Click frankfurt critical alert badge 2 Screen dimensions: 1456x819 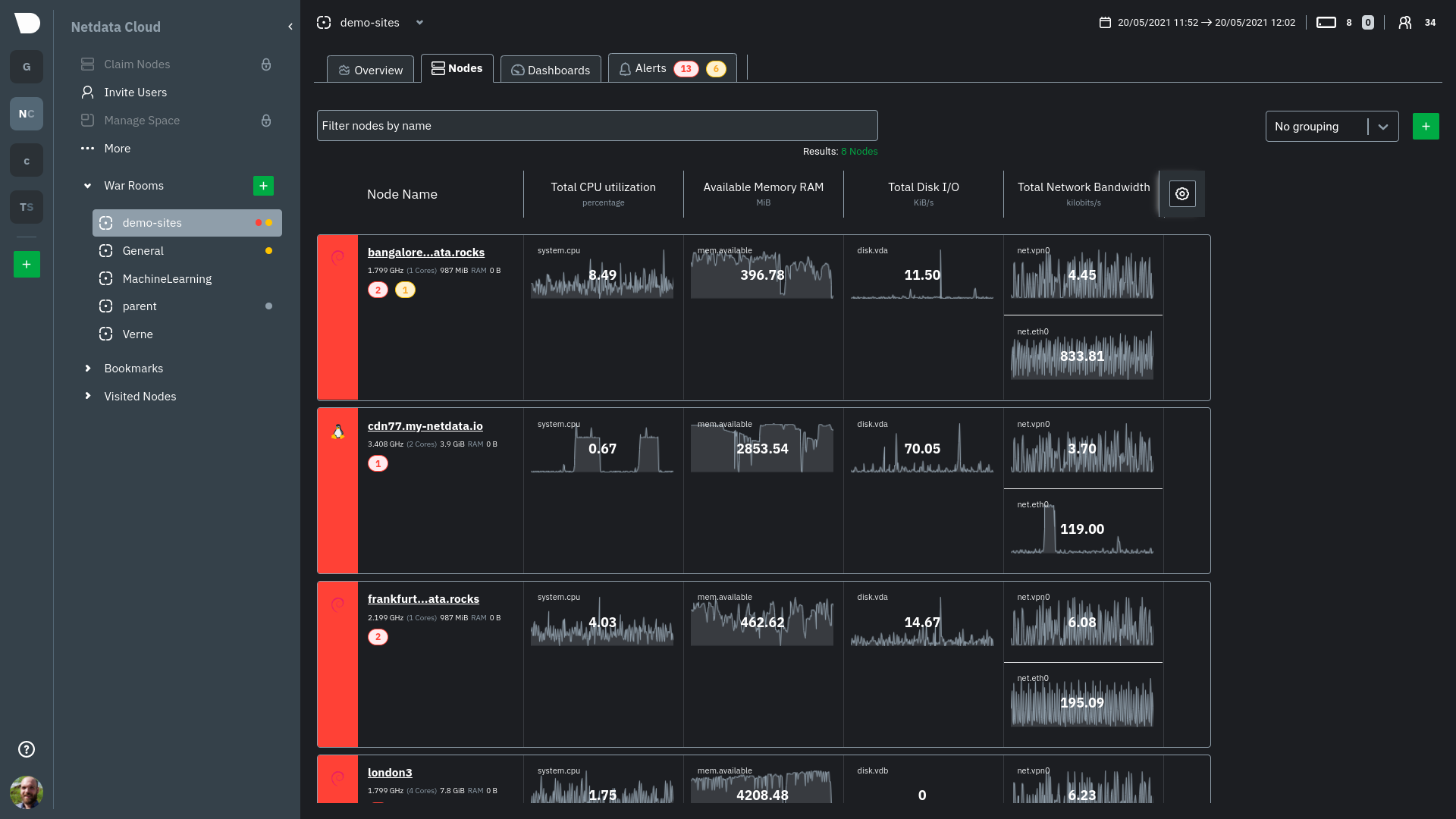tap(378, 637)
